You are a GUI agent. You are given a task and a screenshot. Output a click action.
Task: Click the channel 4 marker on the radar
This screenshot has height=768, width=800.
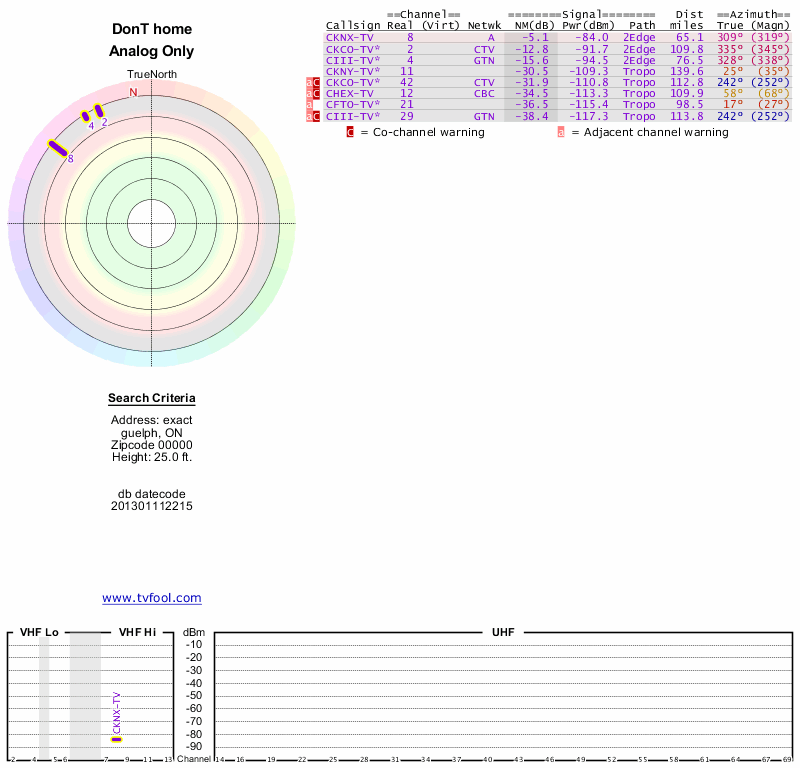85,116
